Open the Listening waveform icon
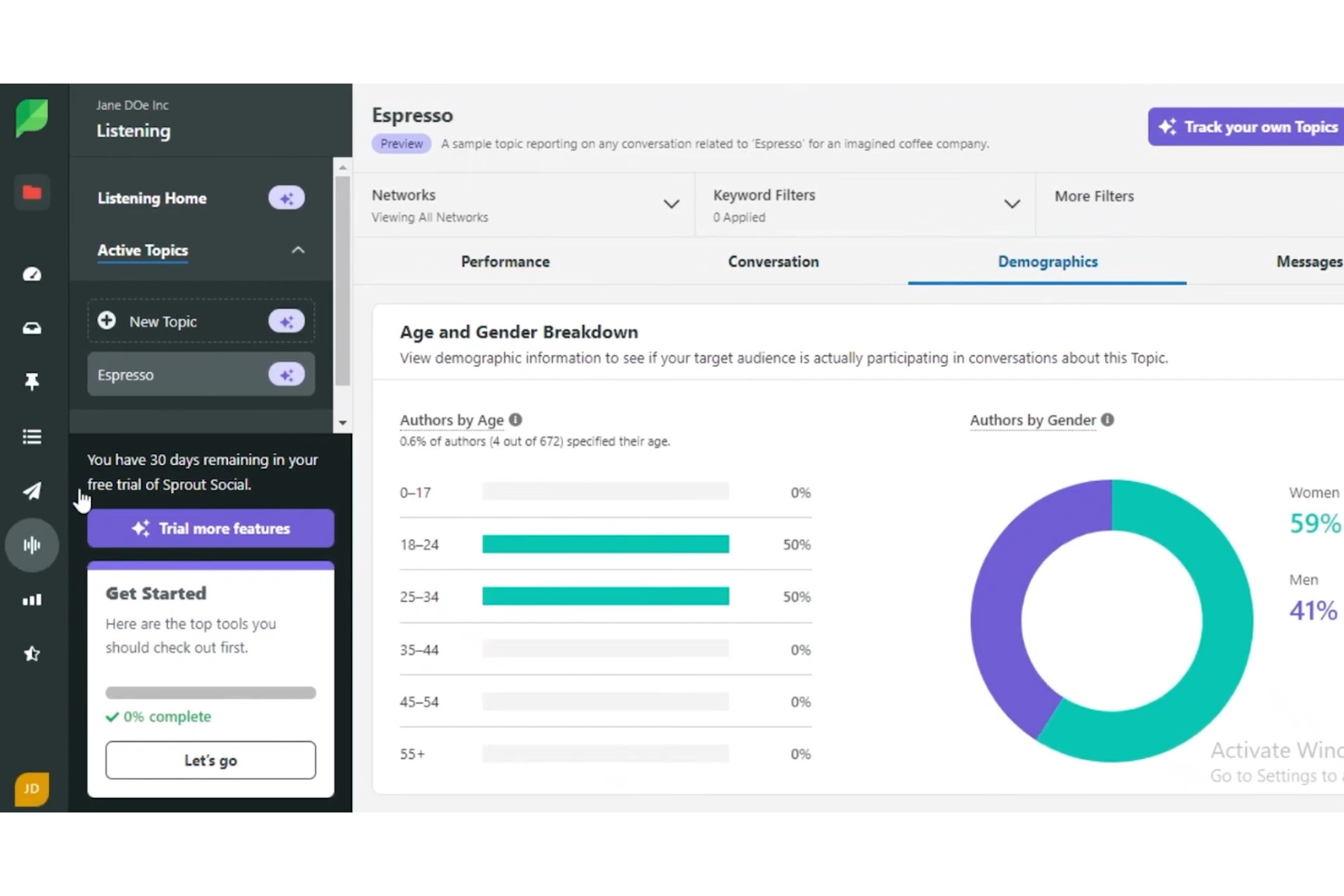Screen dimensions: 1344x896 pyautogui.click(x=32, y=545)
